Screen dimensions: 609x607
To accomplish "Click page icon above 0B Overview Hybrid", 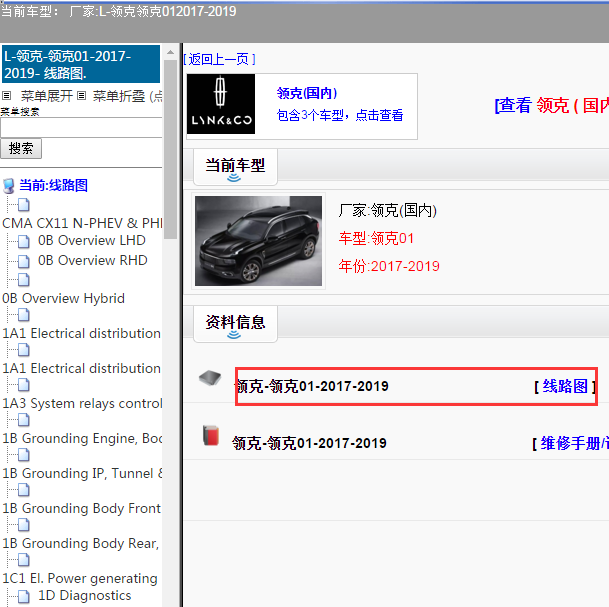I will [x=24, y=279].
